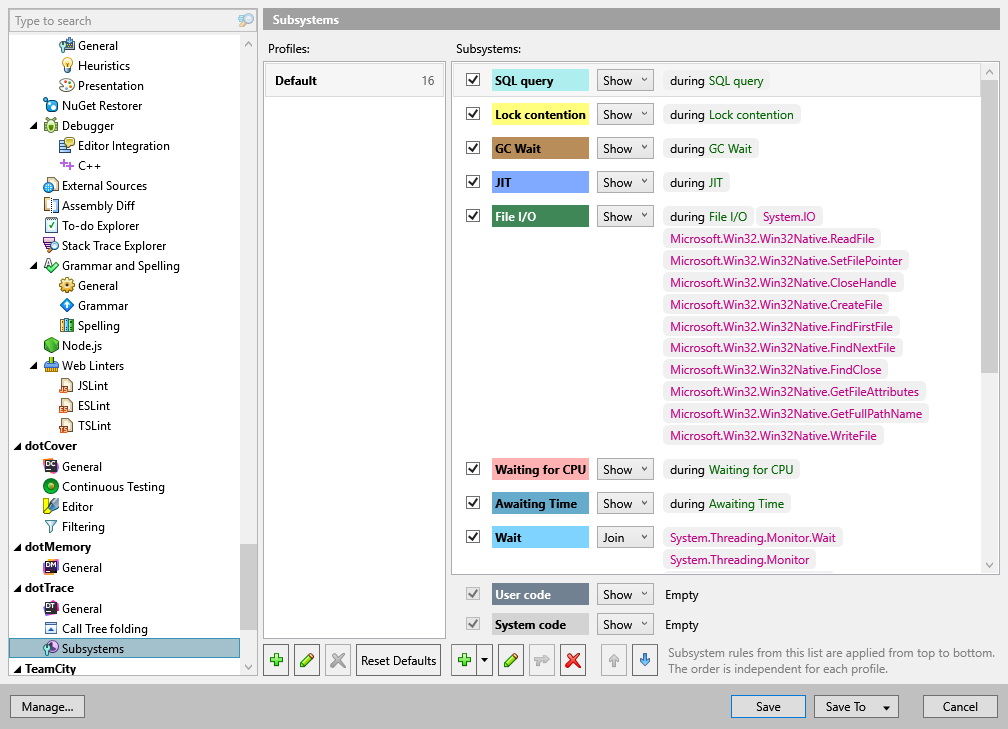This screenshot has height=729, width=1008.
Task: Collapse the Debugger tree node
Action: tap(34, 125)
